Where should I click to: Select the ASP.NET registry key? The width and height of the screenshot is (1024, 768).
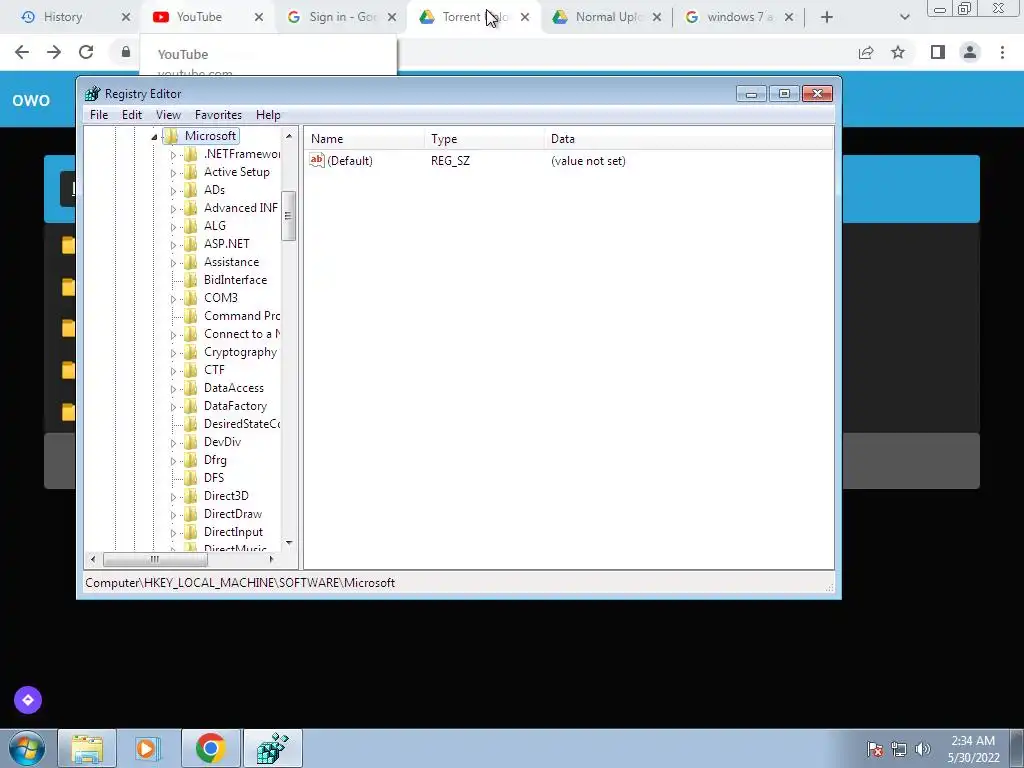pyautogui.click(x=227, y=244)
